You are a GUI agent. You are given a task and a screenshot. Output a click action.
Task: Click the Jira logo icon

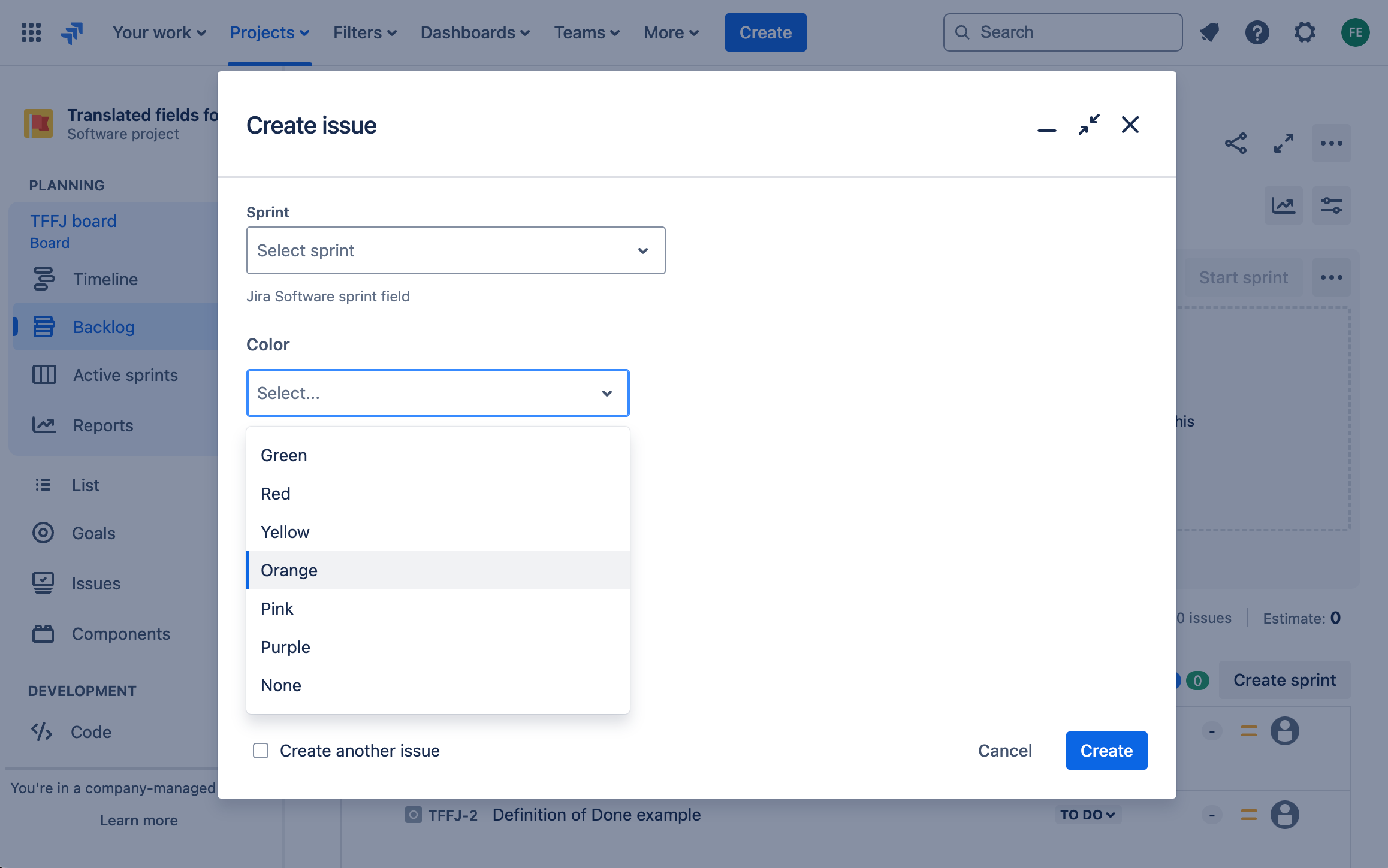point(72,32)
